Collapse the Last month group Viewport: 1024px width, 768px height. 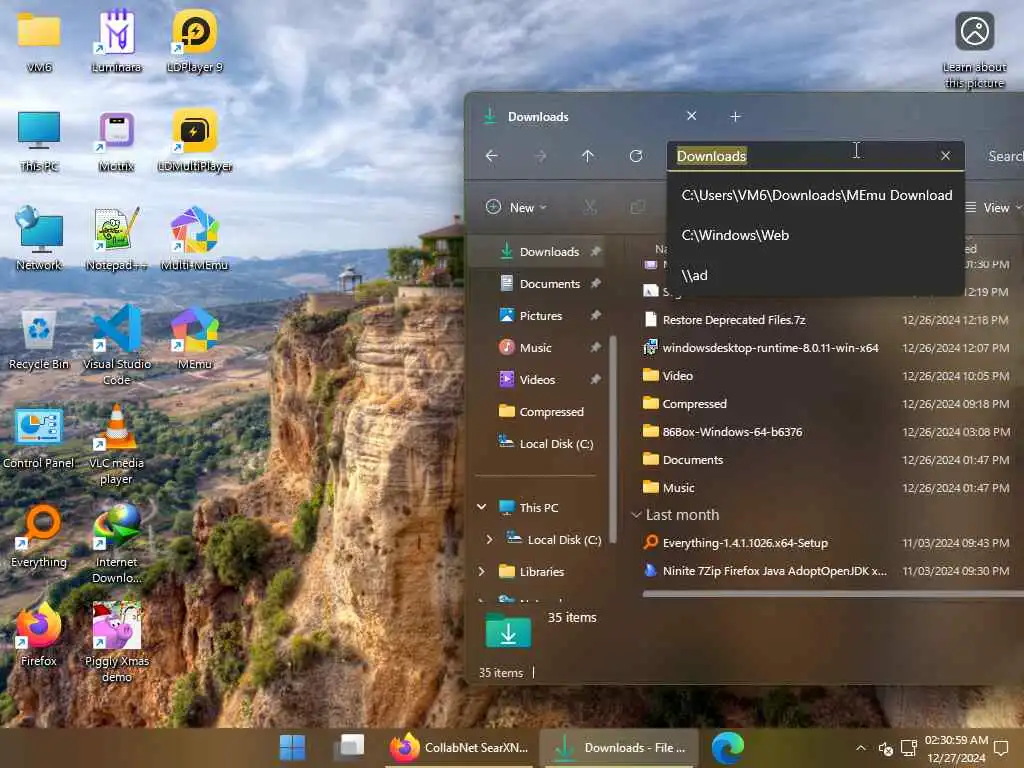636,515
